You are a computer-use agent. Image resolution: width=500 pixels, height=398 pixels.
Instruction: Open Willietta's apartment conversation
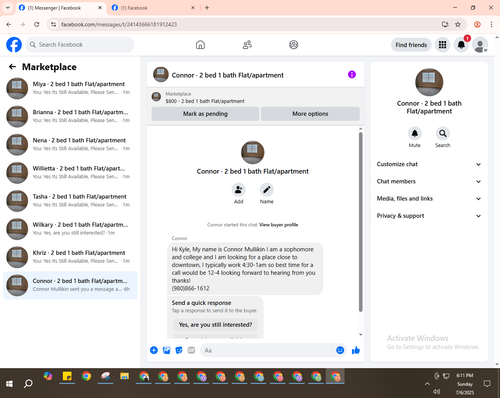click(70, 172)
